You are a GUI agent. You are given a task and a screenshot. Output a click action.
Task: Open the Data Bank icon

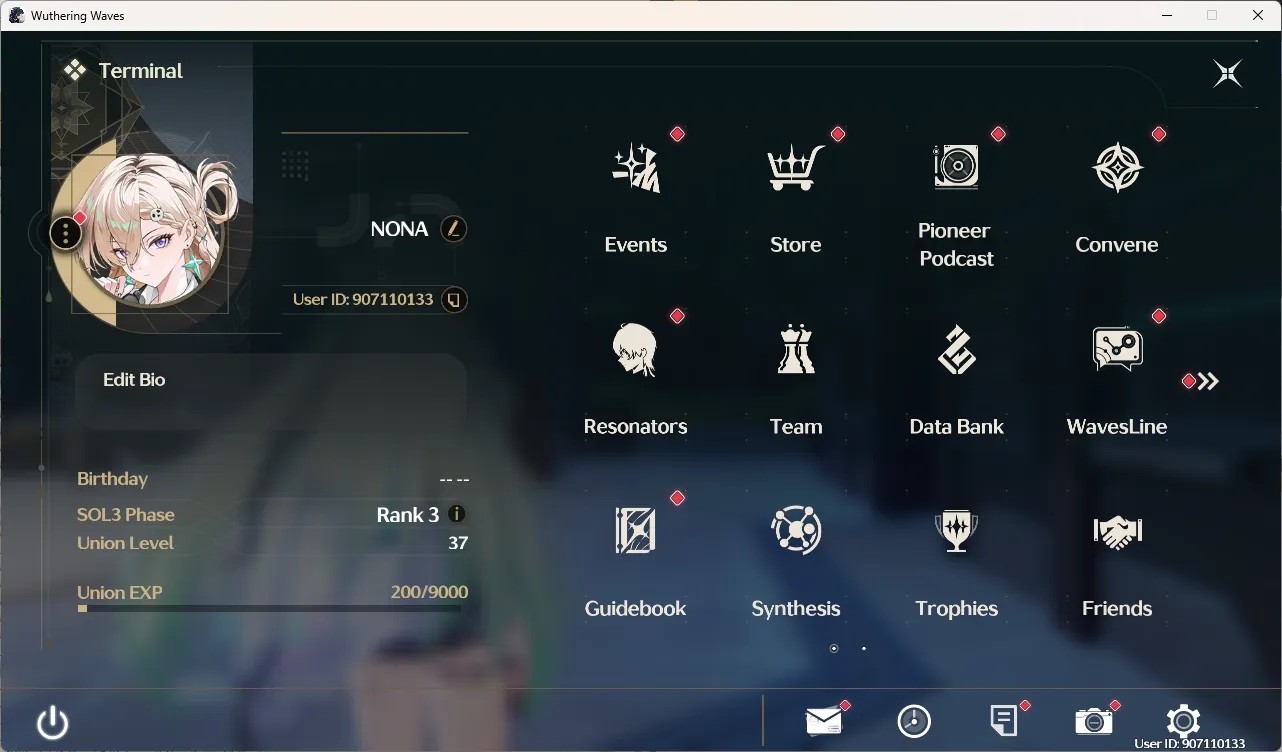[x=957, y=350]
